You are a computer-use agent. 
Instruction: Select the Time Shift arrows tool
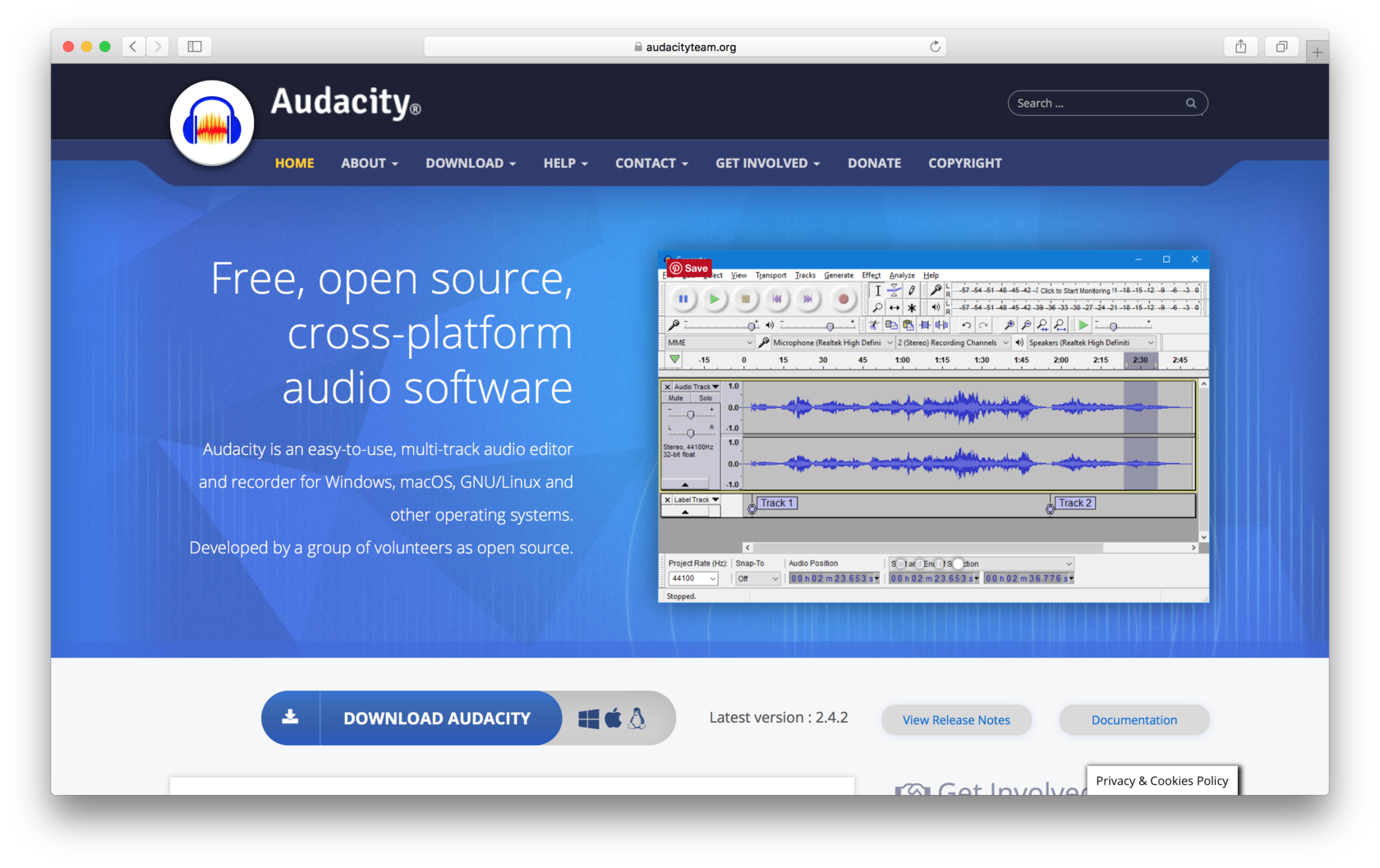click(x=895, y=308)
